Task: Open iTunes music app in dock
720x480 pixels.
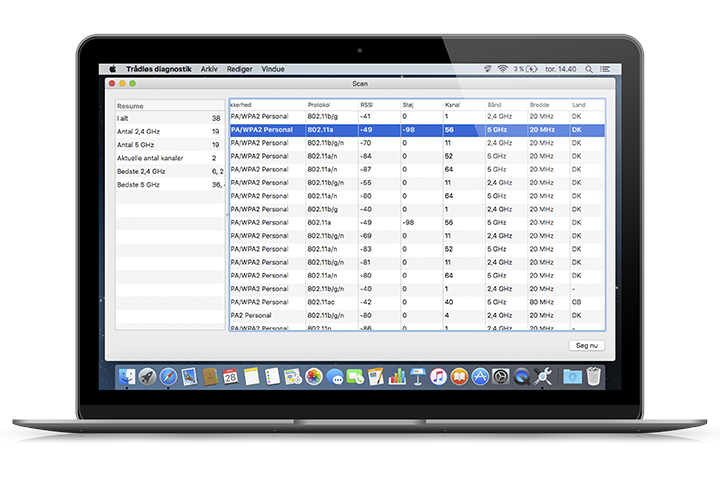Action: pyautogui.click(x=438, y=377)
